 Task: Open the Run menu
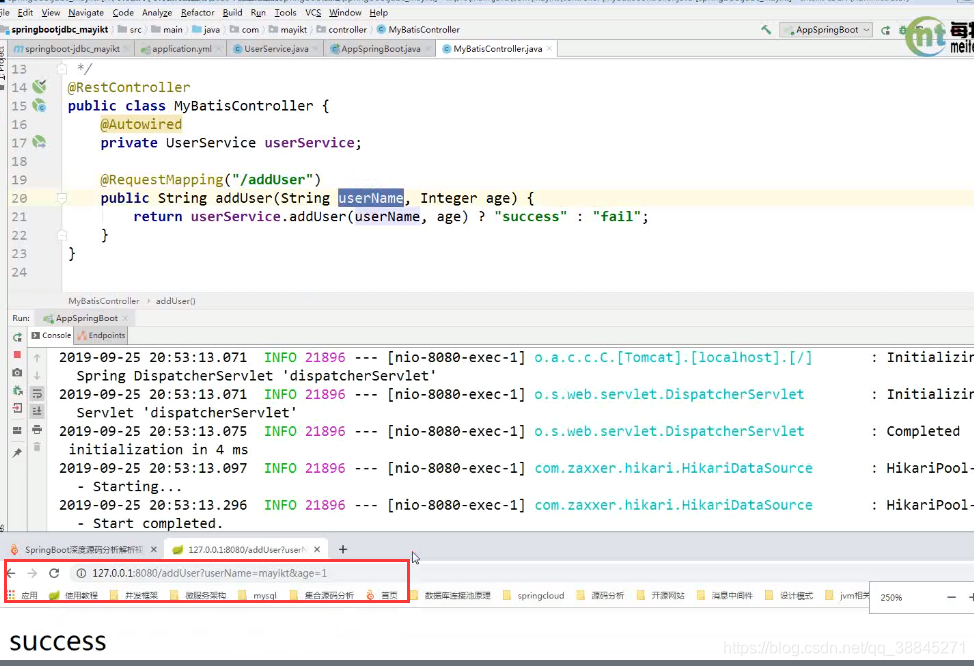[x=258, y=12]
